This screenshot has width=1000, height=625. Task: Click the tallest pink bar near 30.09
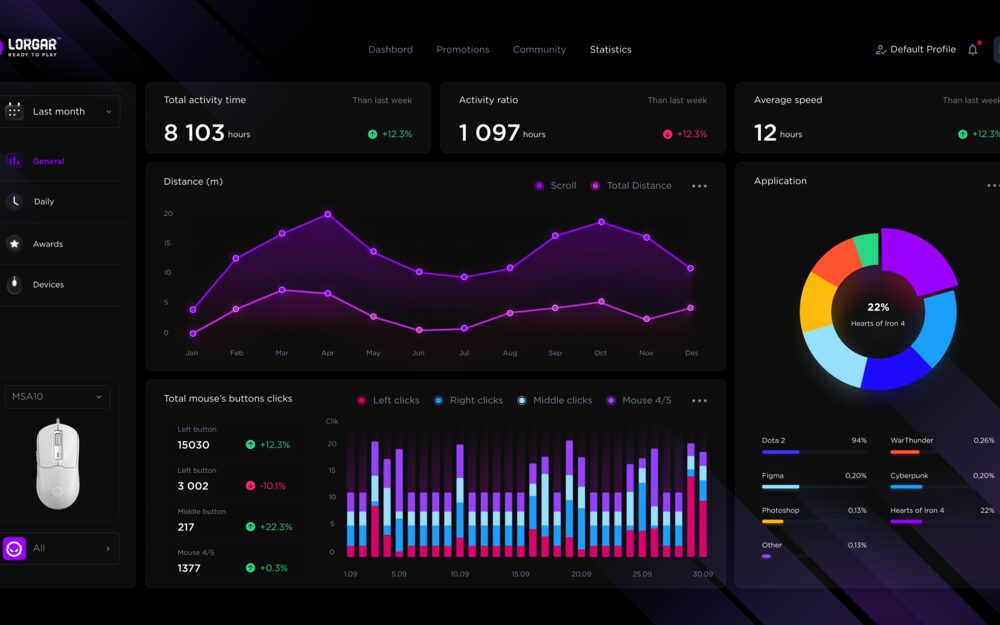click(x=691, y=517)
